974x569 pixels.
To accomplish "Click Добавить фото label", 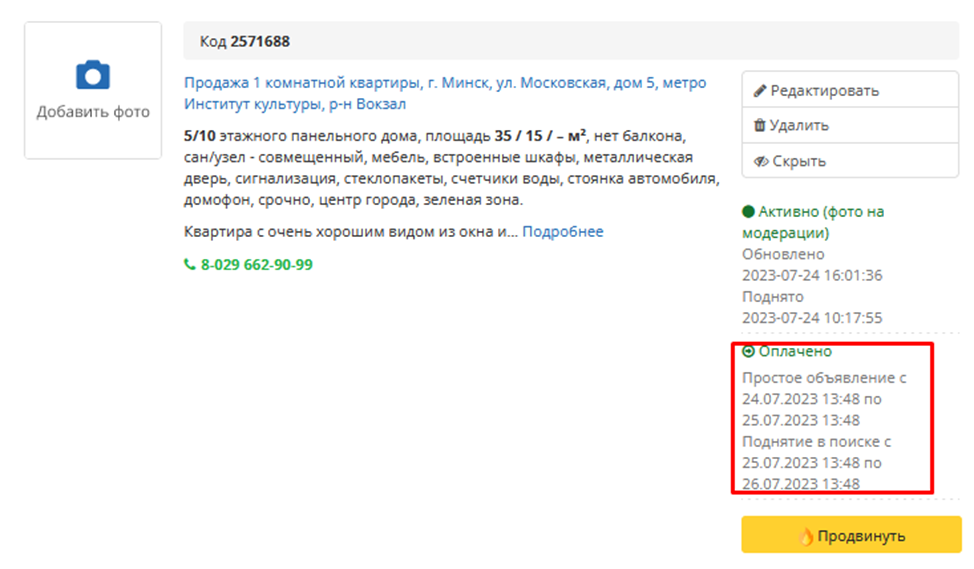I will tap(93, 112).
